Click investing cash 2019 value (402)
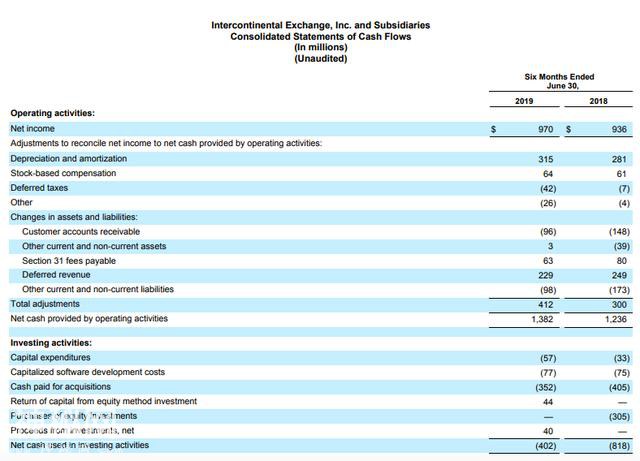Image resolution: width=640 pixels, height=461 pixels. [x=546, y=446]
